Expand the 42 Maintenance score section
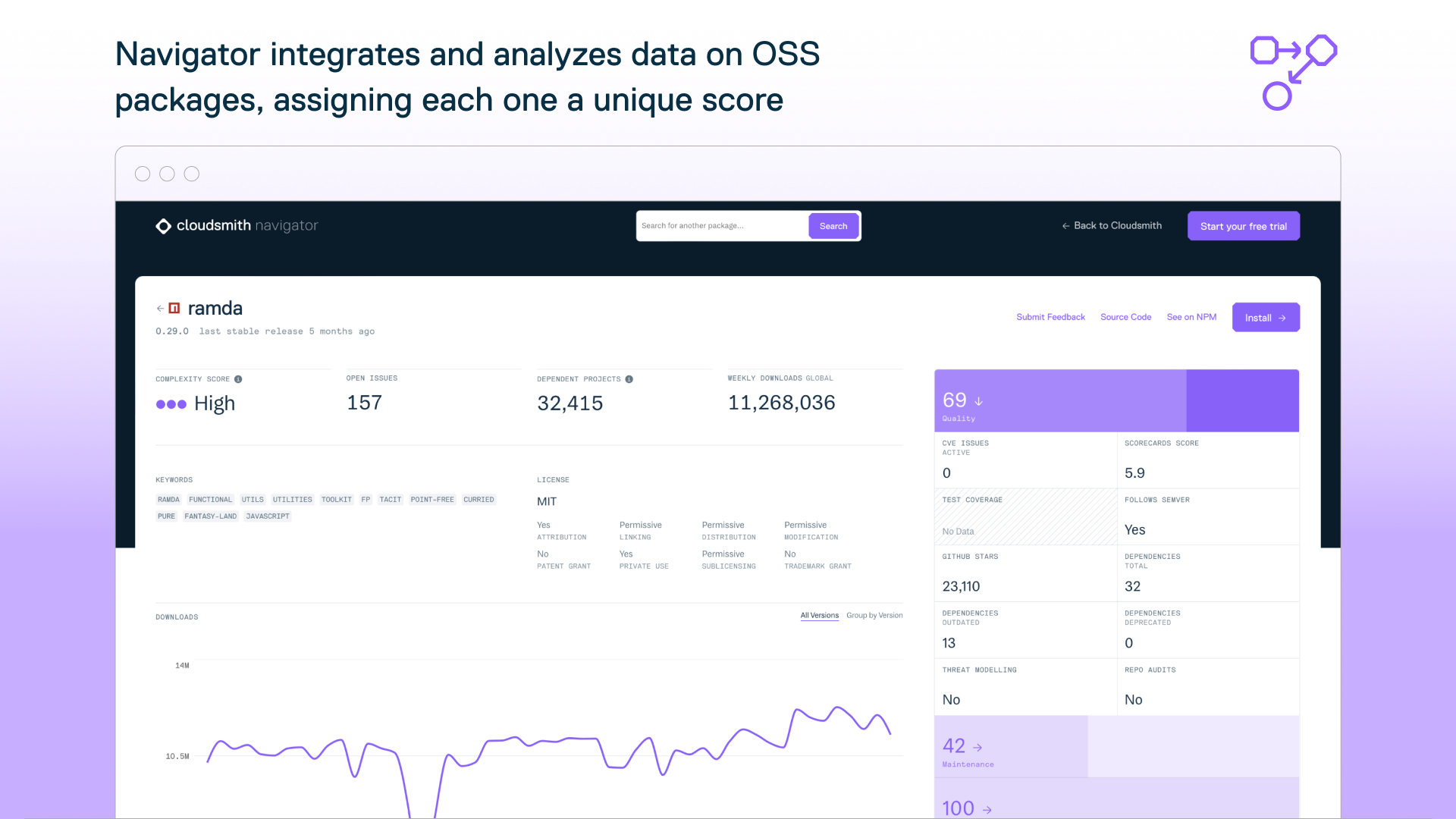This screenshot has width=1456, height=819. (x=1116, y=747)
